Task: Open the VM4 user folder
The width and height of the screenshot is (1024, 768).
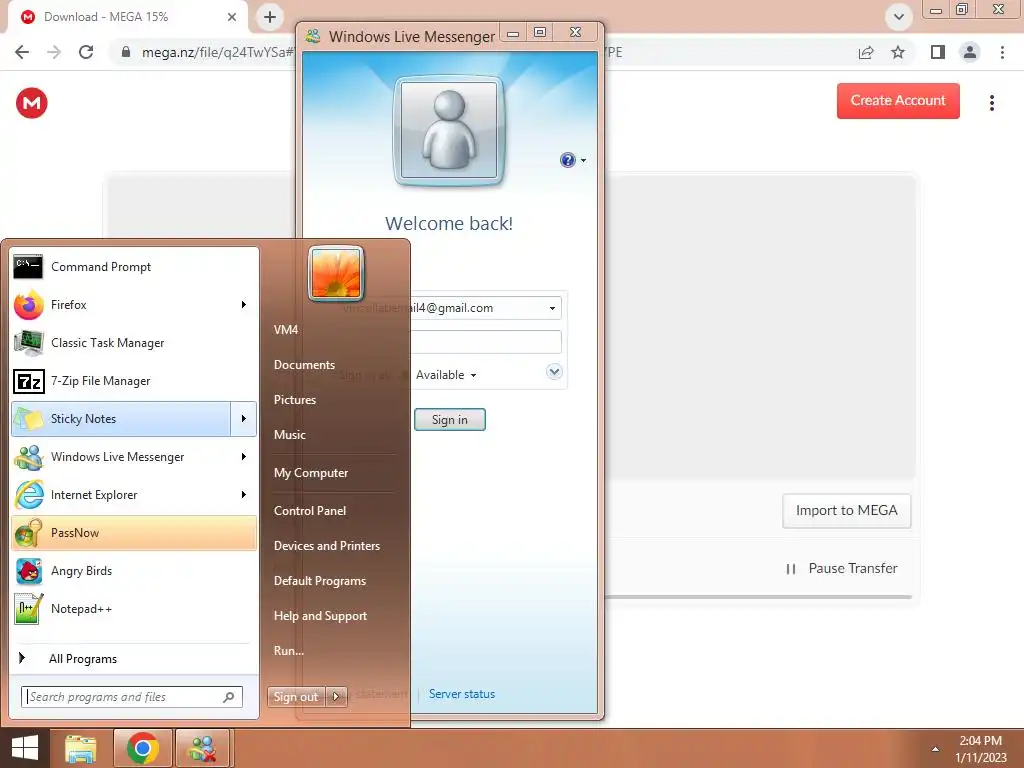Action: coord(286,330)
